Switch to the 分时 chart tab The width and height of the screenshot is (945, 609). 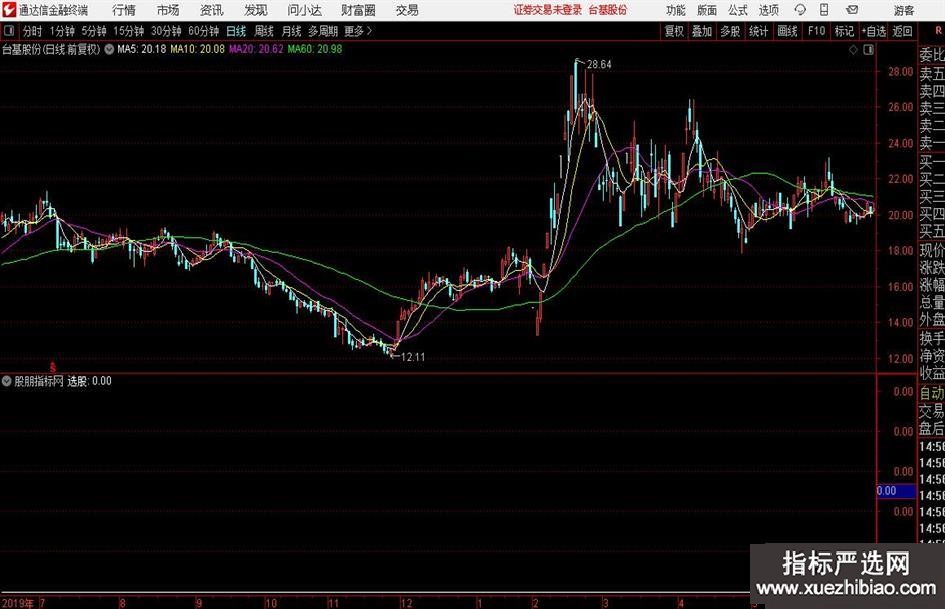click(x=32, y=31)
